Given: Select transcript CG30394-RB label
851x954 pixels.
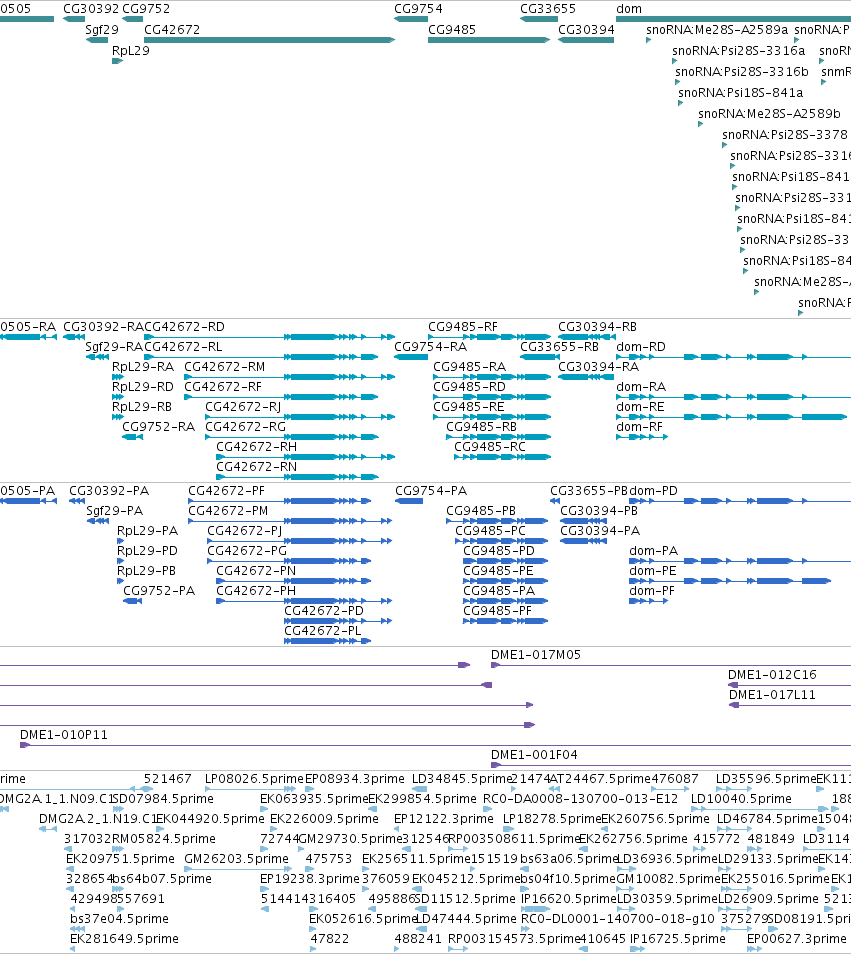Looking at the screenshot, I should point(598,327).
